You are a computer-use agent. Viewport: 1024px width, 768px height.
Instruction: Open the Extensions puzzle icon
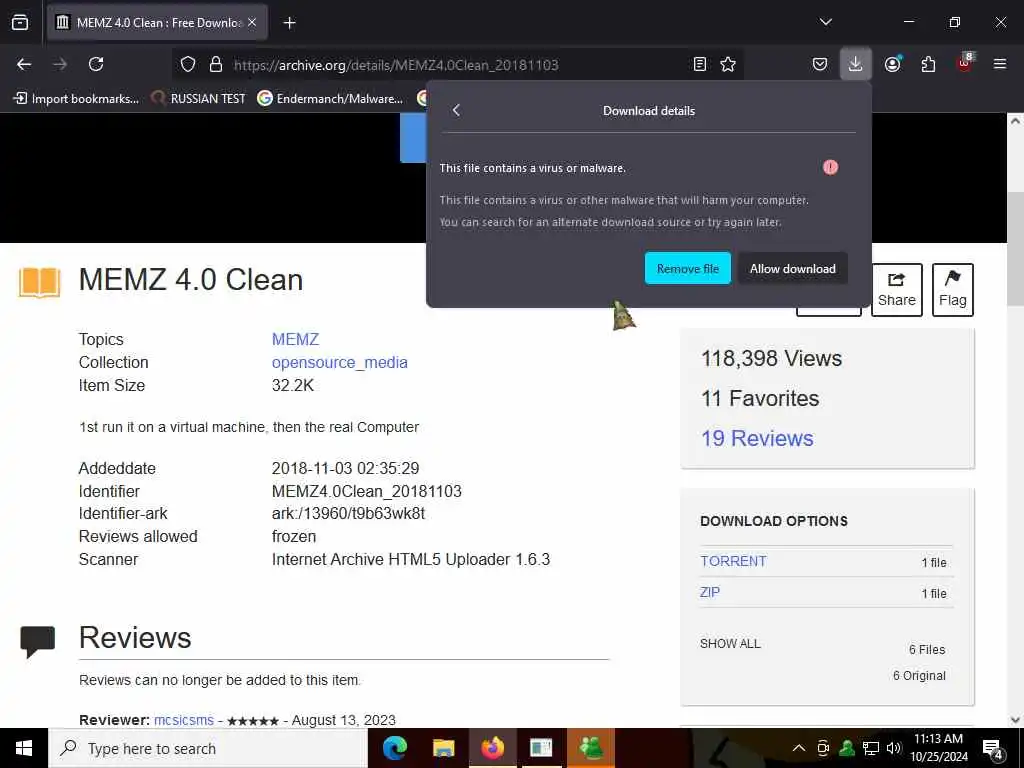[928, 64]
